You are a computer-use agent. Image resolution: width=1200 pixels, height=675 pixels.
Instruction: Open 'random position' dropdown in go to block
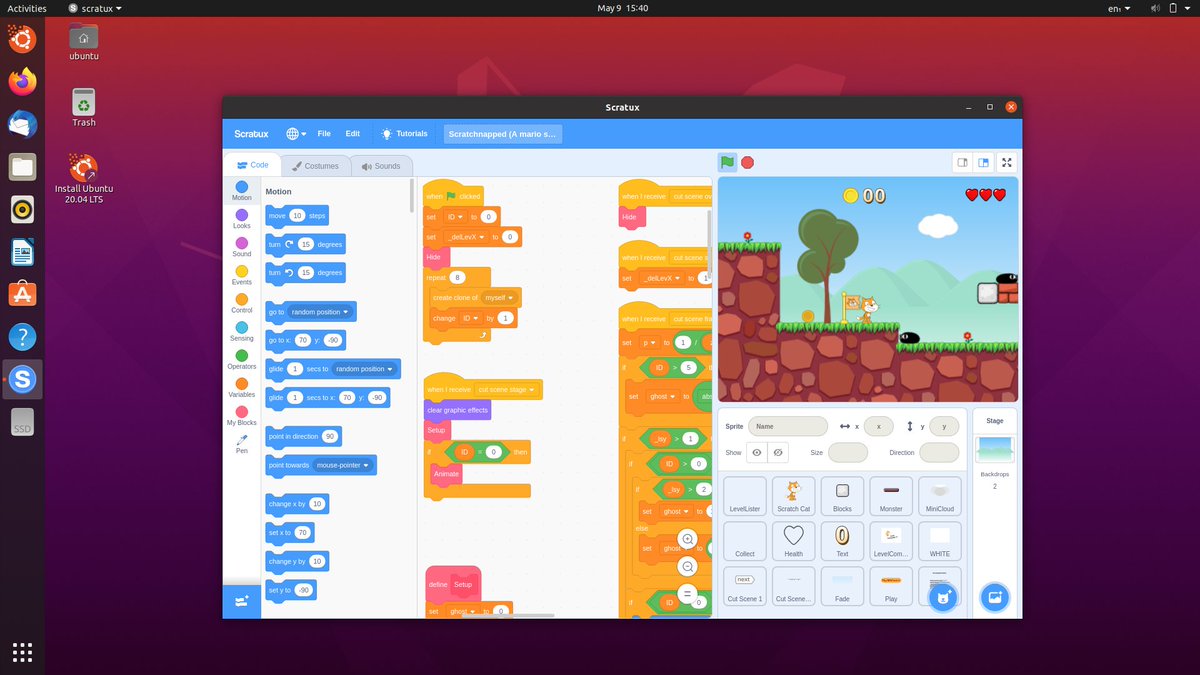[x=320, y=312]
